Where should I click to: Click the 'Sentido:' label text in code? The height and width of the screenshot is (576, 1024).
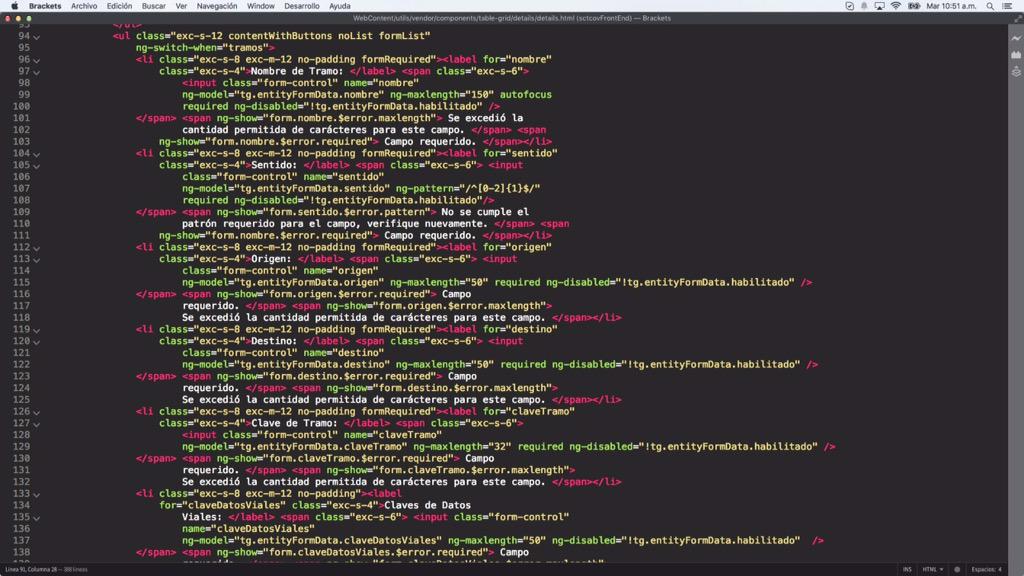click(274, 165)
